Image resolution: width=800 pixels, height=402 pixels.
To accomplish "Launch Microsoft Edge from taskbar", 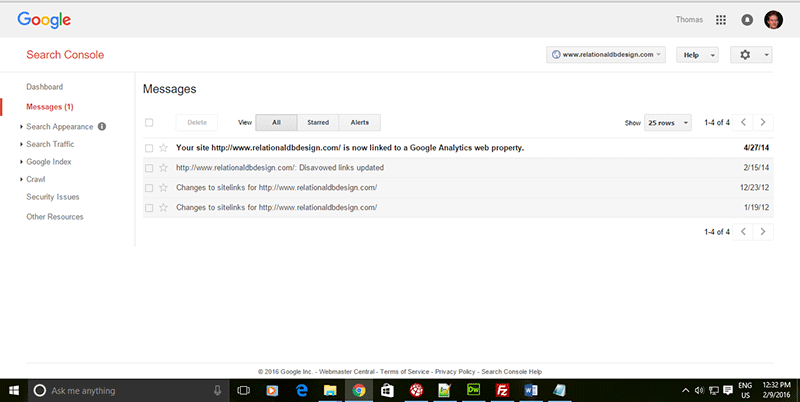I will pos(302,391).
